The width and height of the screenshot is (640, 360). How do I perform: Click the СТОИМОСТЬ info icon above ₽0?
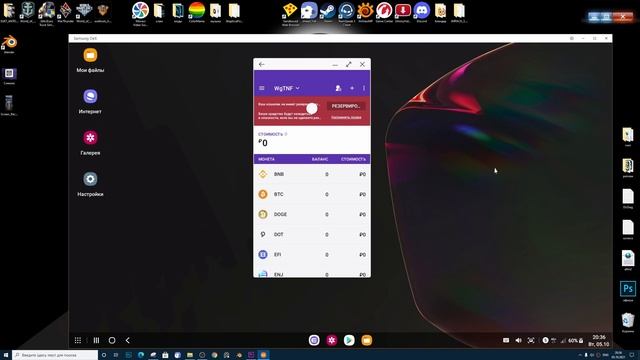[286, 134]
